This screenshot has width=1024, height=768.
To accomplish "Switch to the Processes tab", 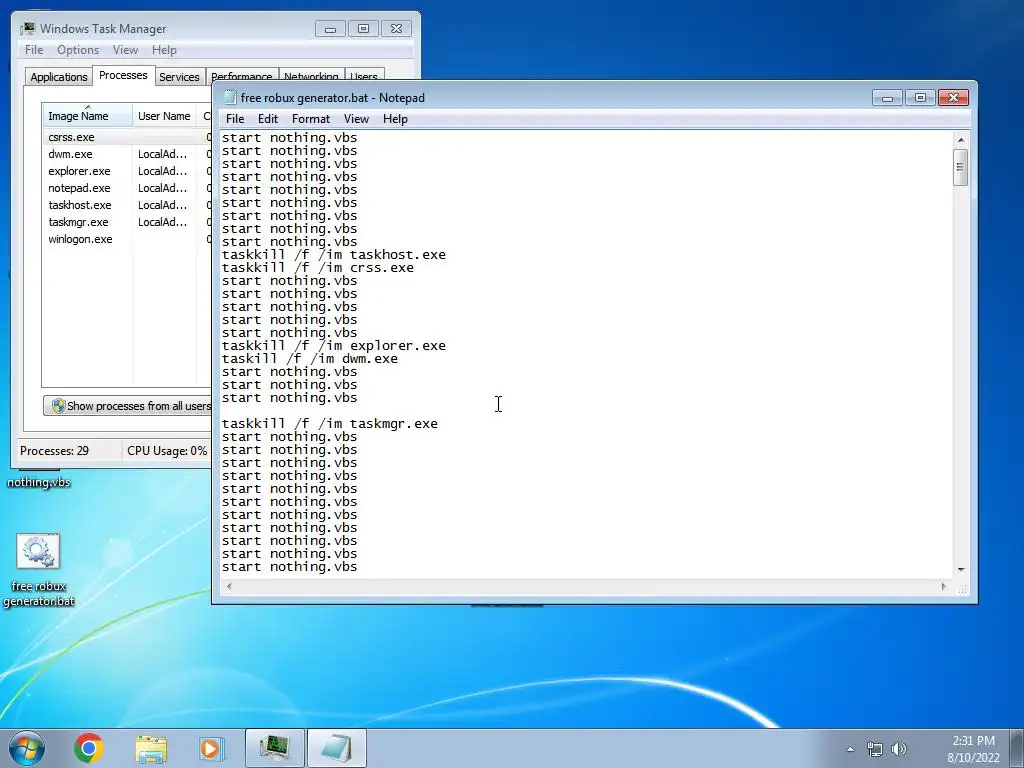I will [123, 75].
